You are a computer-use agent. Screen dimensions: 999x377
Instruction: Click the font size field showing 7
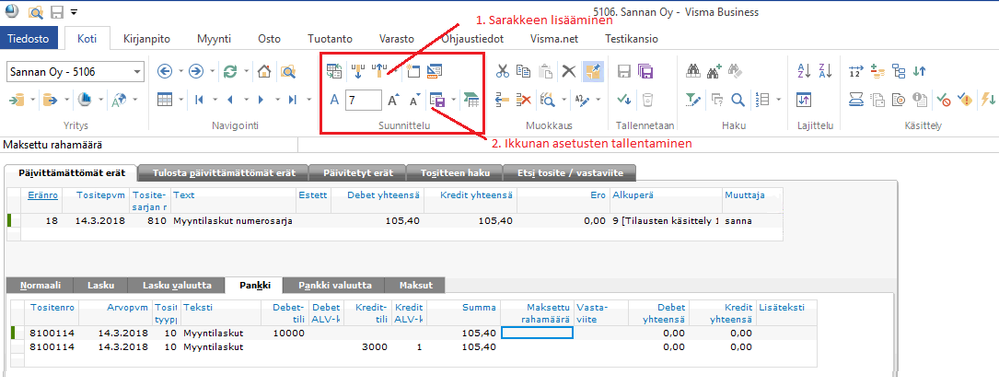tap(363, 100)
